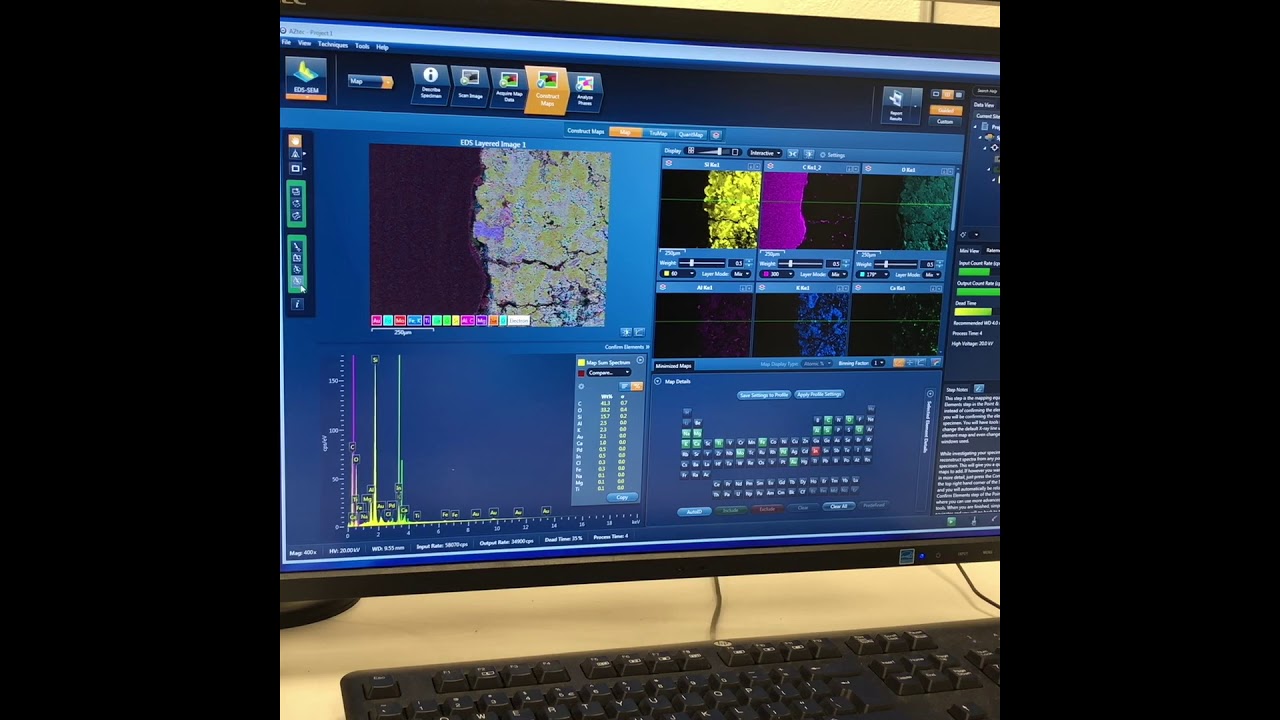
Task: Click the Ca Ka1 map layer icon
Action: click(857, 287)
